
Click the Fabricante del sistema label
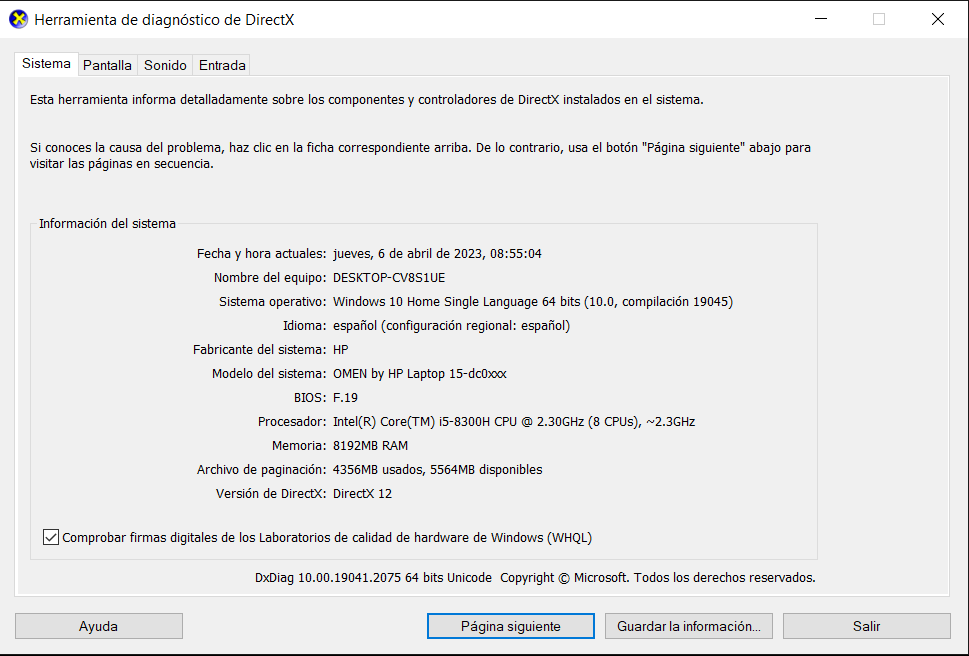(x=260, y=350)
